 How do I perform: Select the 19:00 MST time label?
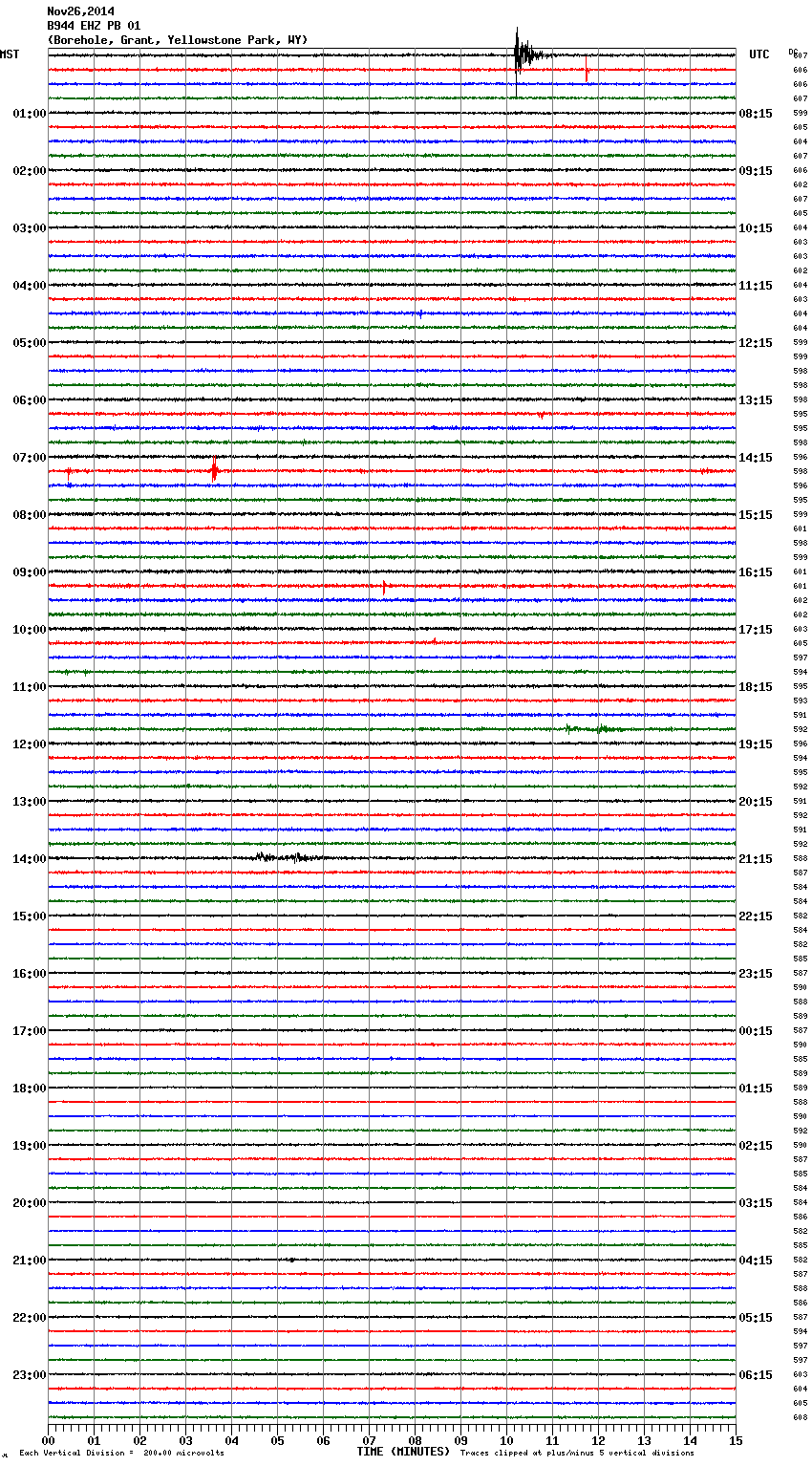click(x=30, y=1146)
